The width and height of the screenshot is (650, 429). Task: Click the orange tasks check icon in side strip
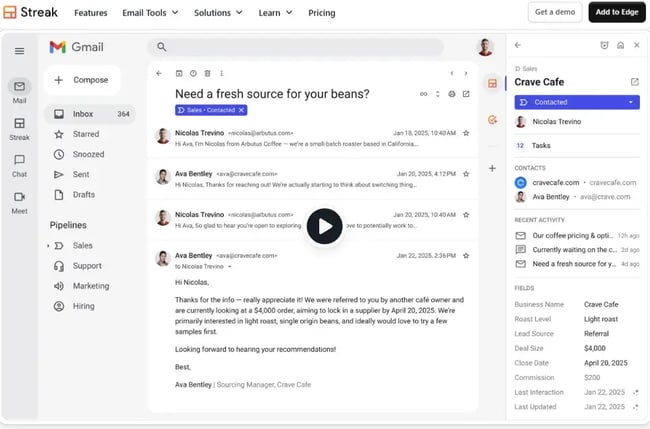[x=492, y=120]
